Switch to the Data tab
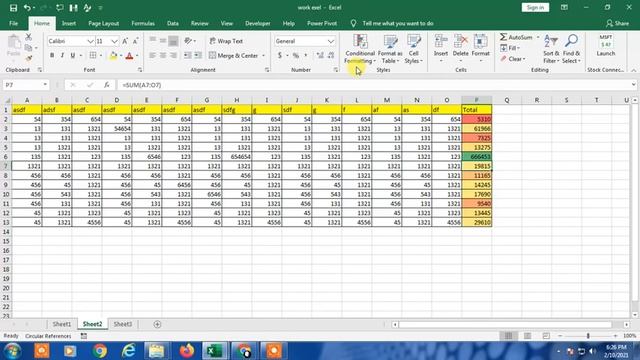Viewport: 640px width, 360px height. 173,24
